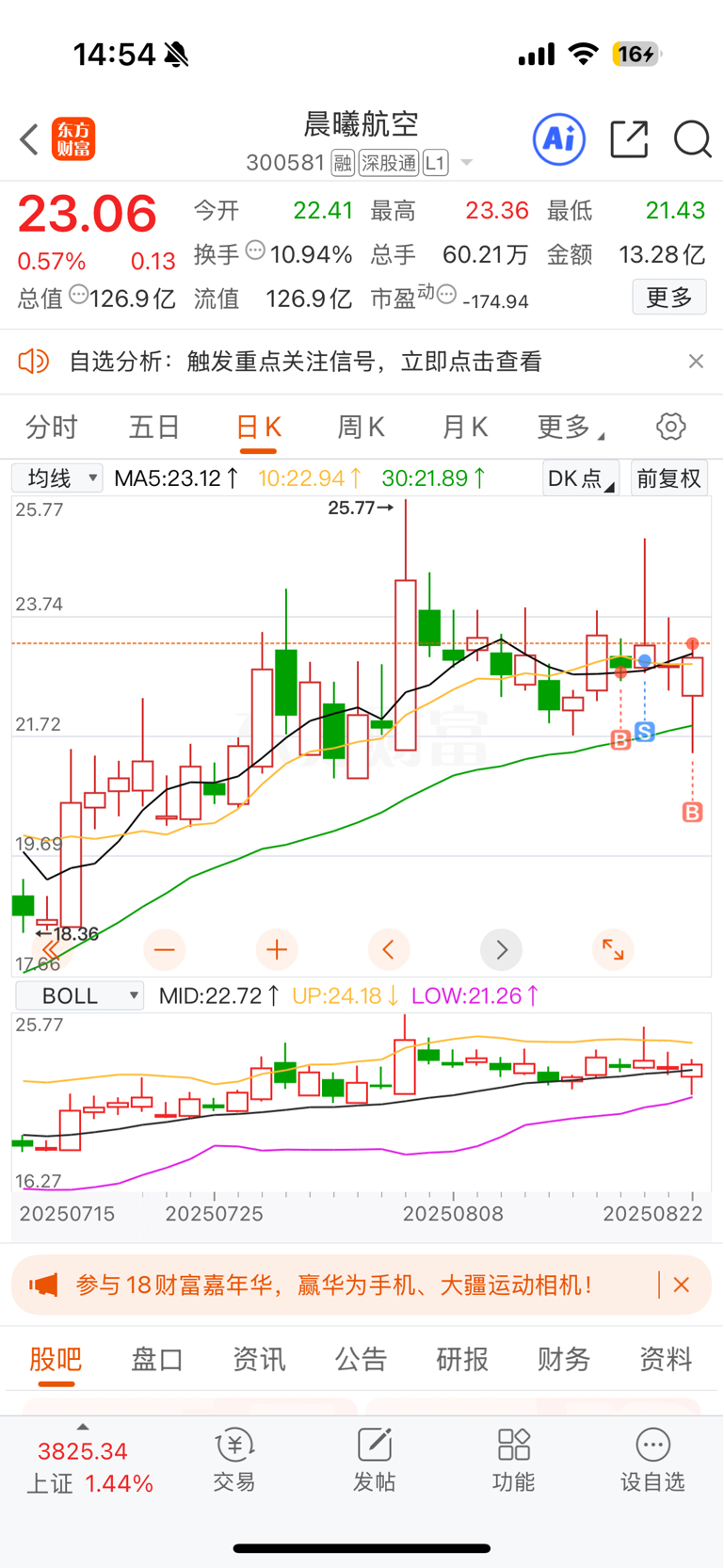This screenshot has width=724, height=1568.
Task: Move chart right with gray chevron
Action: click(x=501, y=950)
